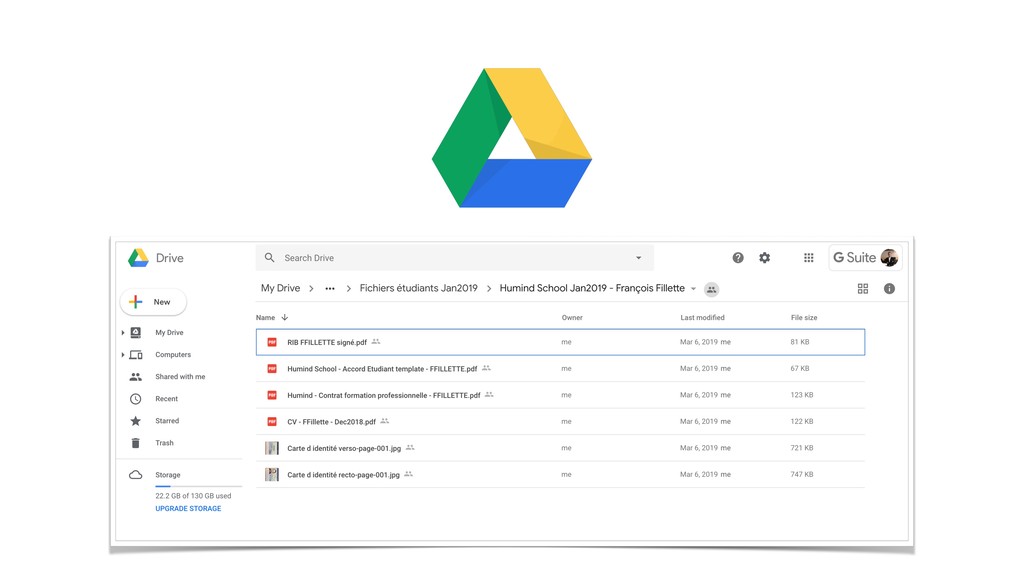The height and width of the screenshot is (576, 1024).
Task: Go to Fichiers étudiants Jan2019 breadcrumb
Action: point(419,288)
